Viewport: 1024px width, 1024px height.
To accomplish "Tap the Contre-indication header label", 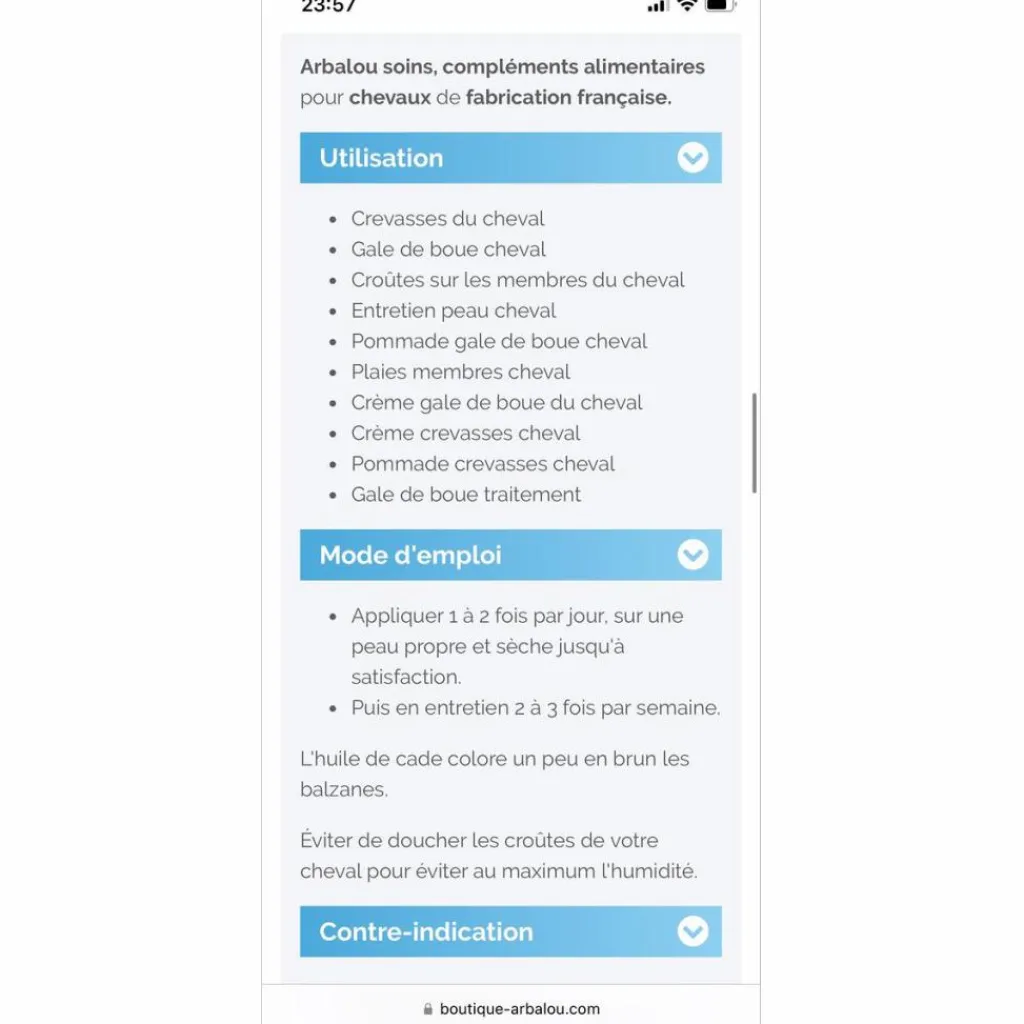I will [x=426, y=931].
